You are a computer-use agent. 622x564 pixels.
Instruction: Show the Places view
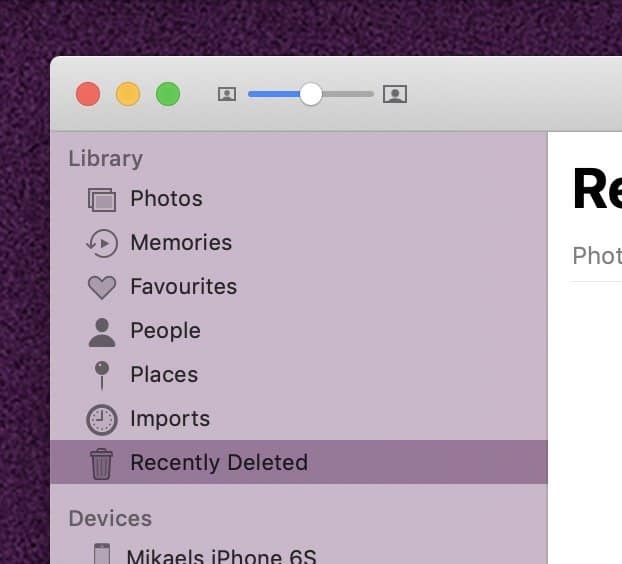pos(299,375)
